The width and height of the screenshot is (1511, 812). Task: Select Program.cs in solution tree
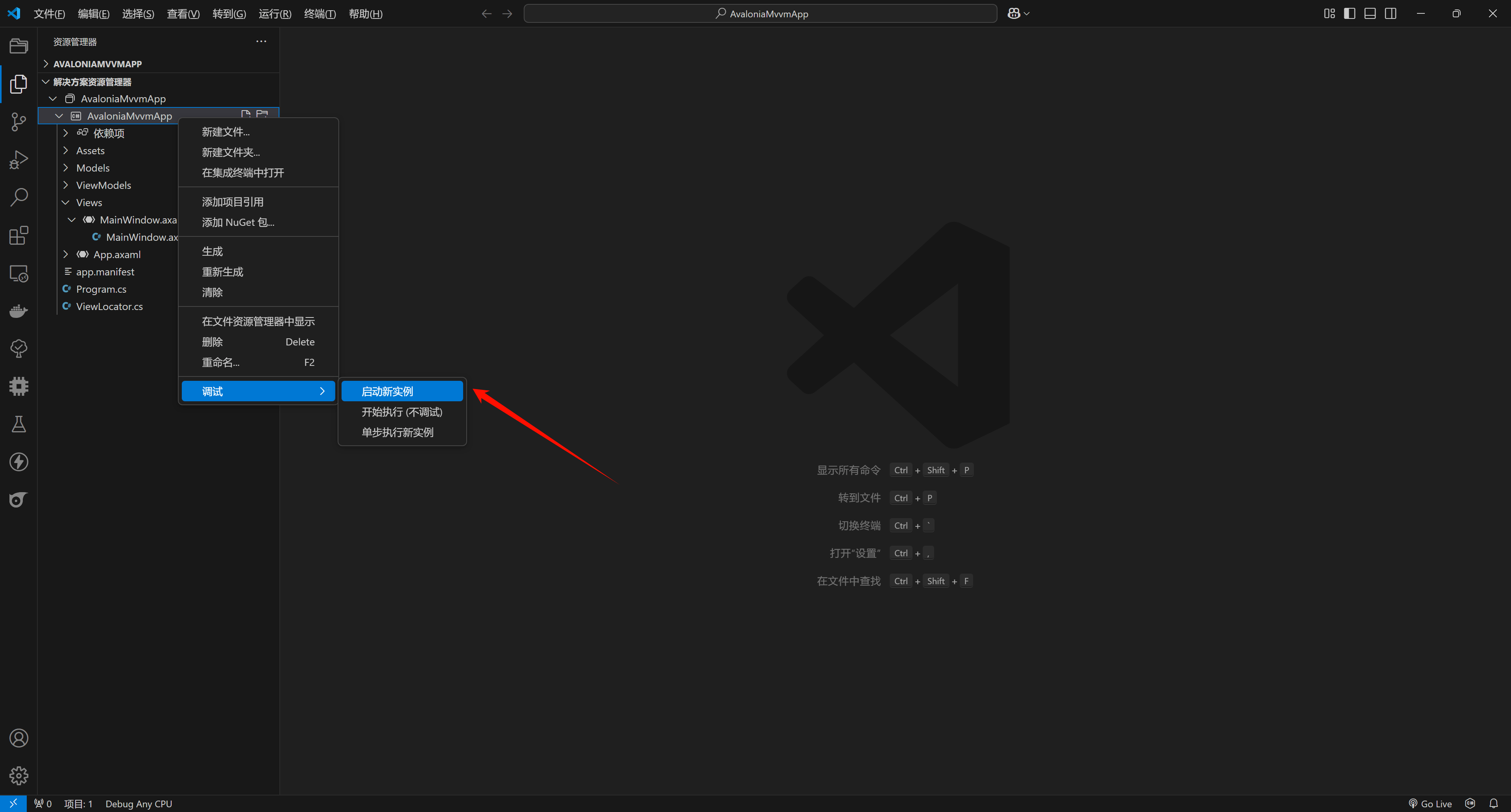tap(101, 289)
